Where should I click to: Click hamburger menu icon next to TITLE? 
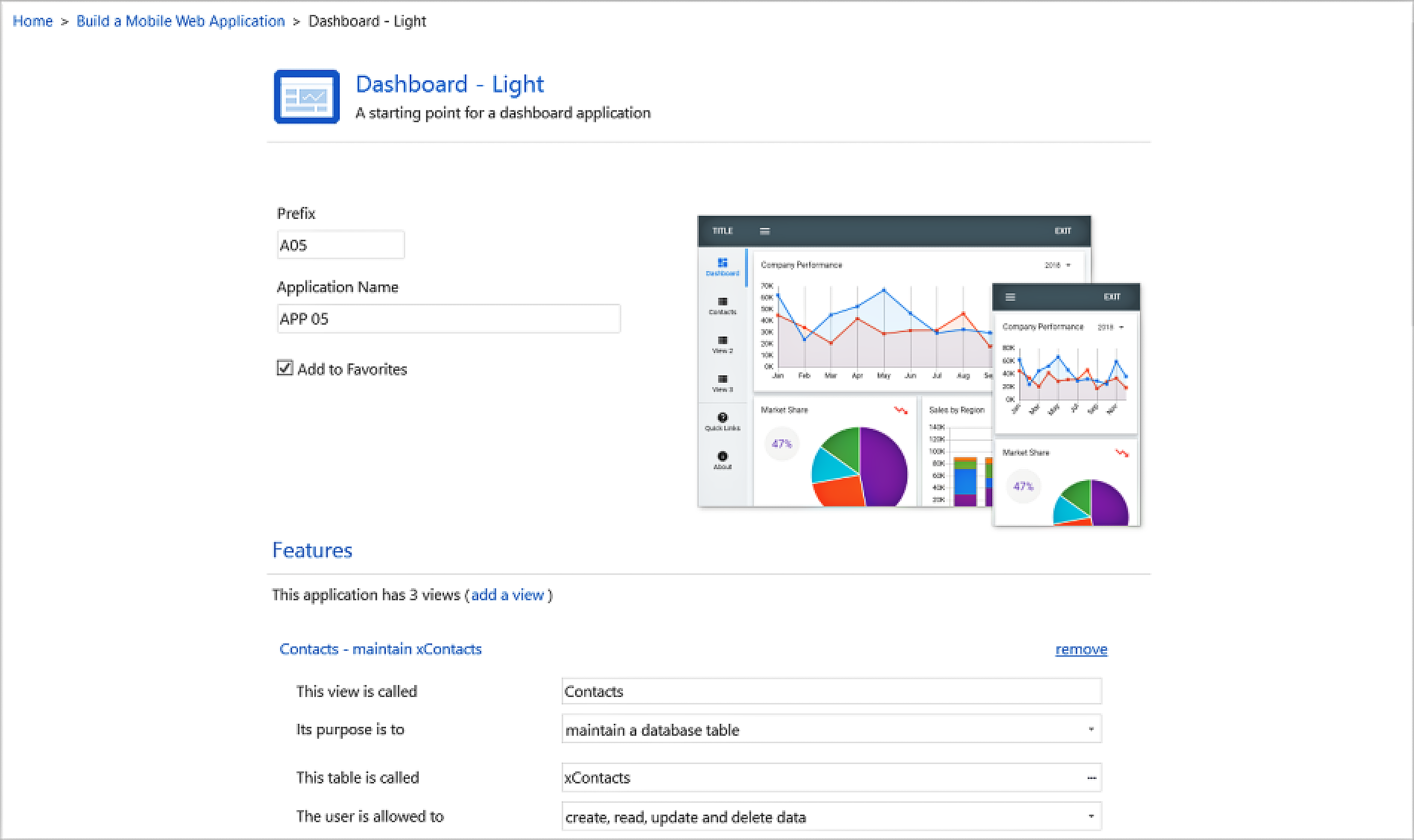pos(764,231)
